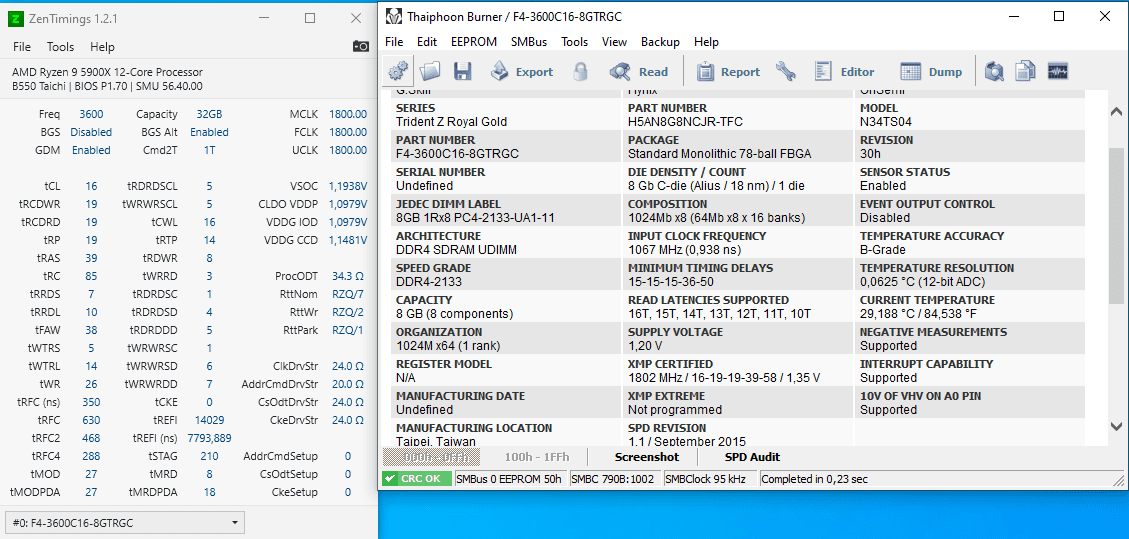
Task: Click the Completed in 0,23 sec status text
Action: [x=814, y=479]
